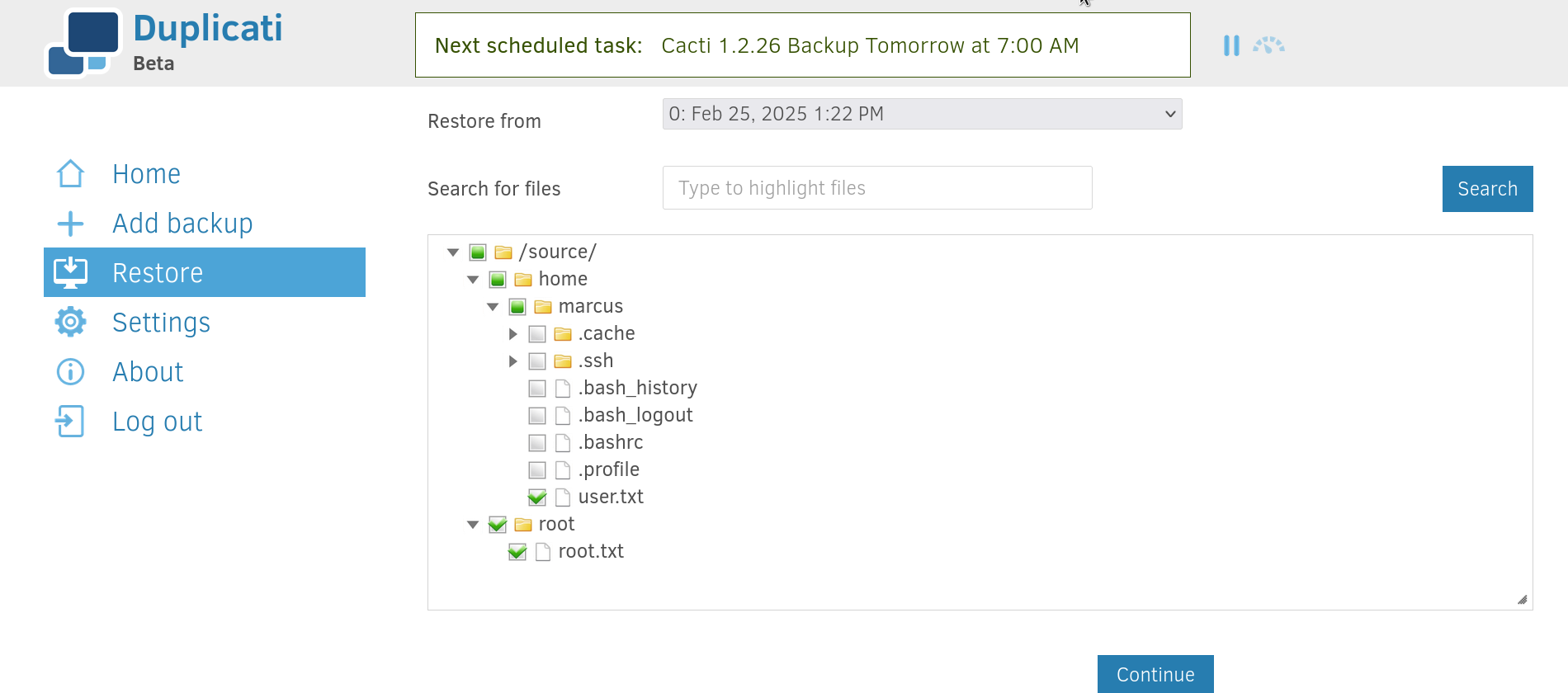Click the Add backup plus icon
1568x693 pixels.
pos(70,224)
